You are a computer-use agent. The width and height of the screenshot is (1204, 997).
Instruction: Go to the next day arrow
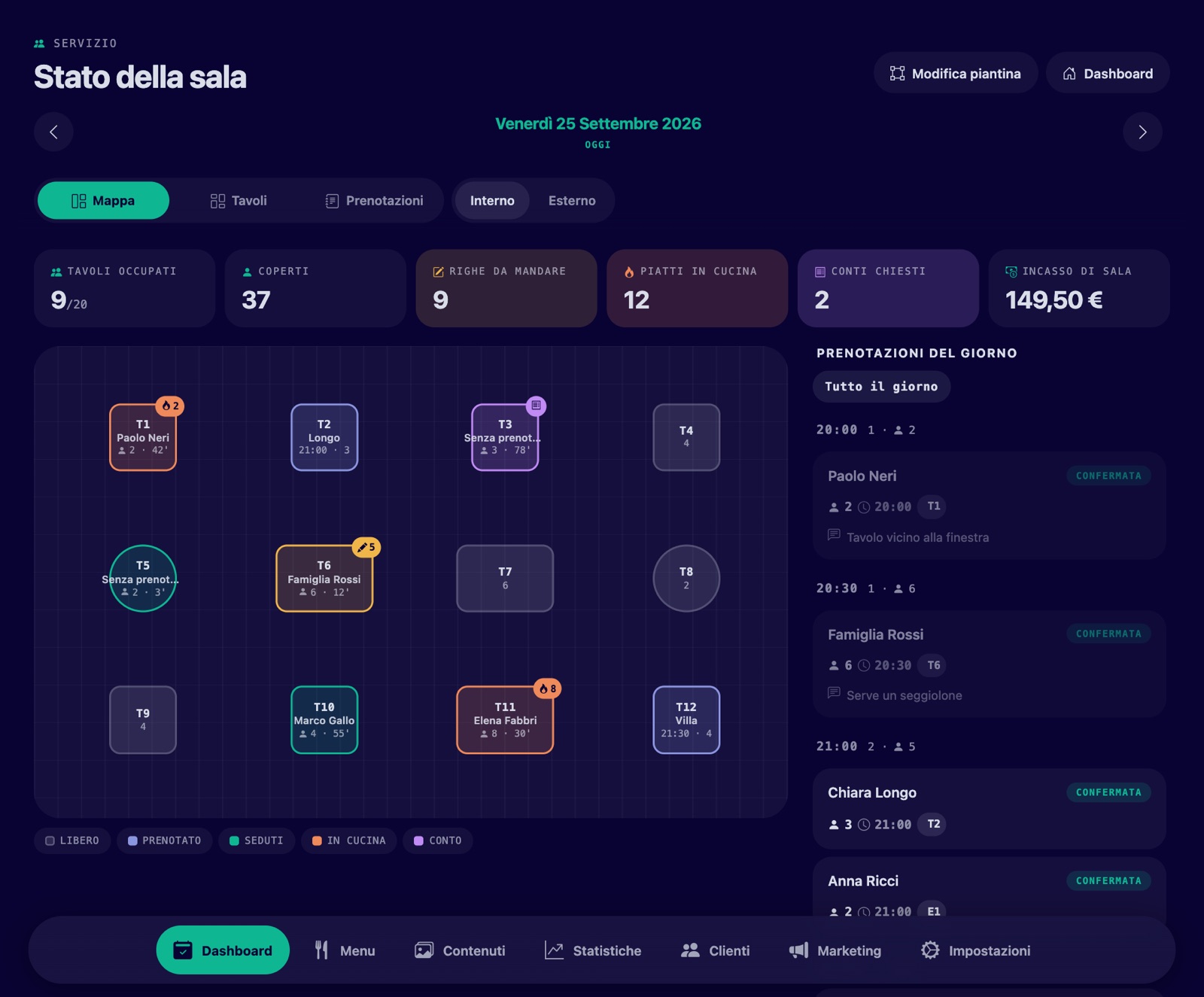[x=1142, y=132]
